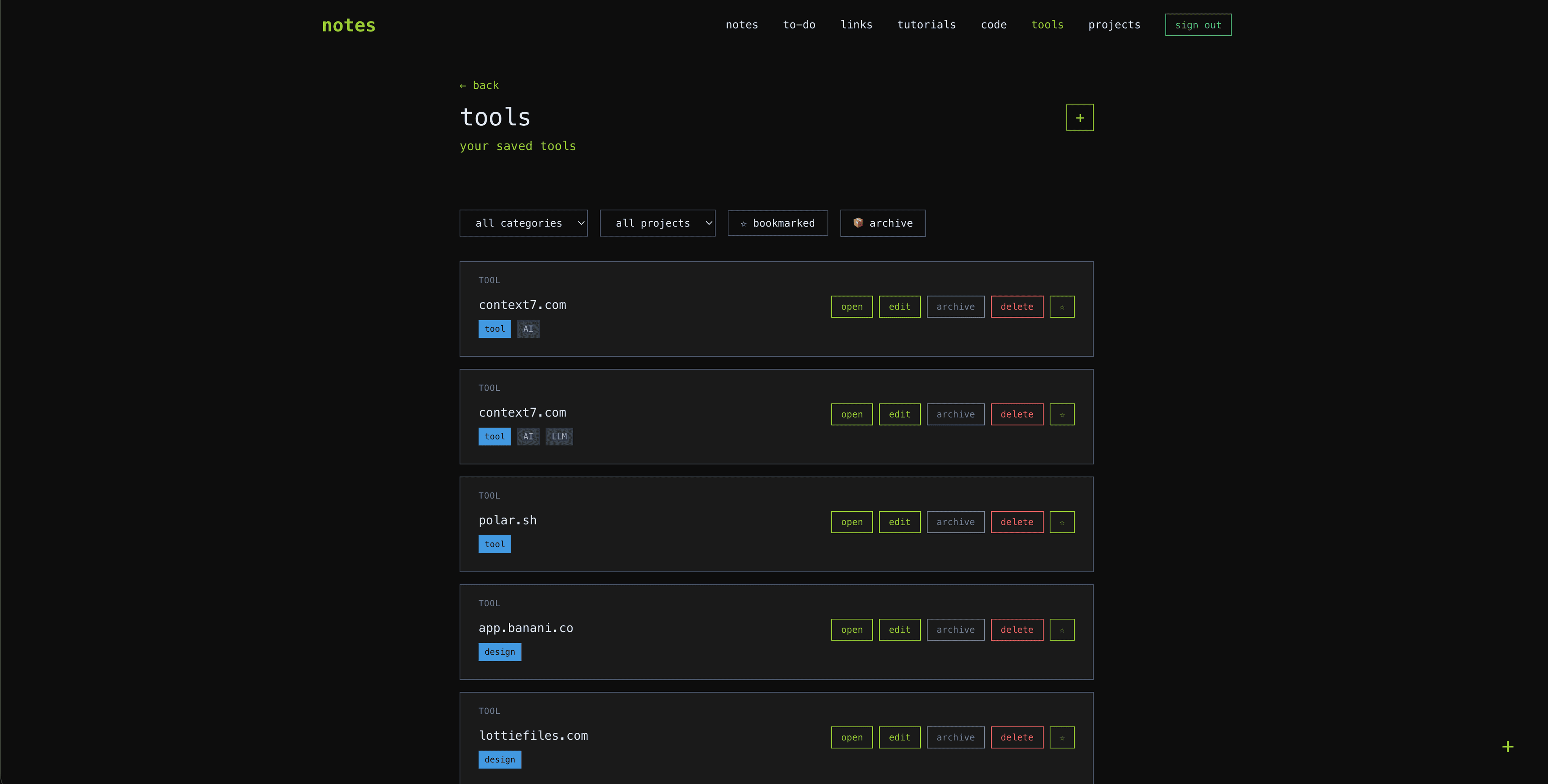Star the lottiefiles.com tool

(x=1062, y=737)
